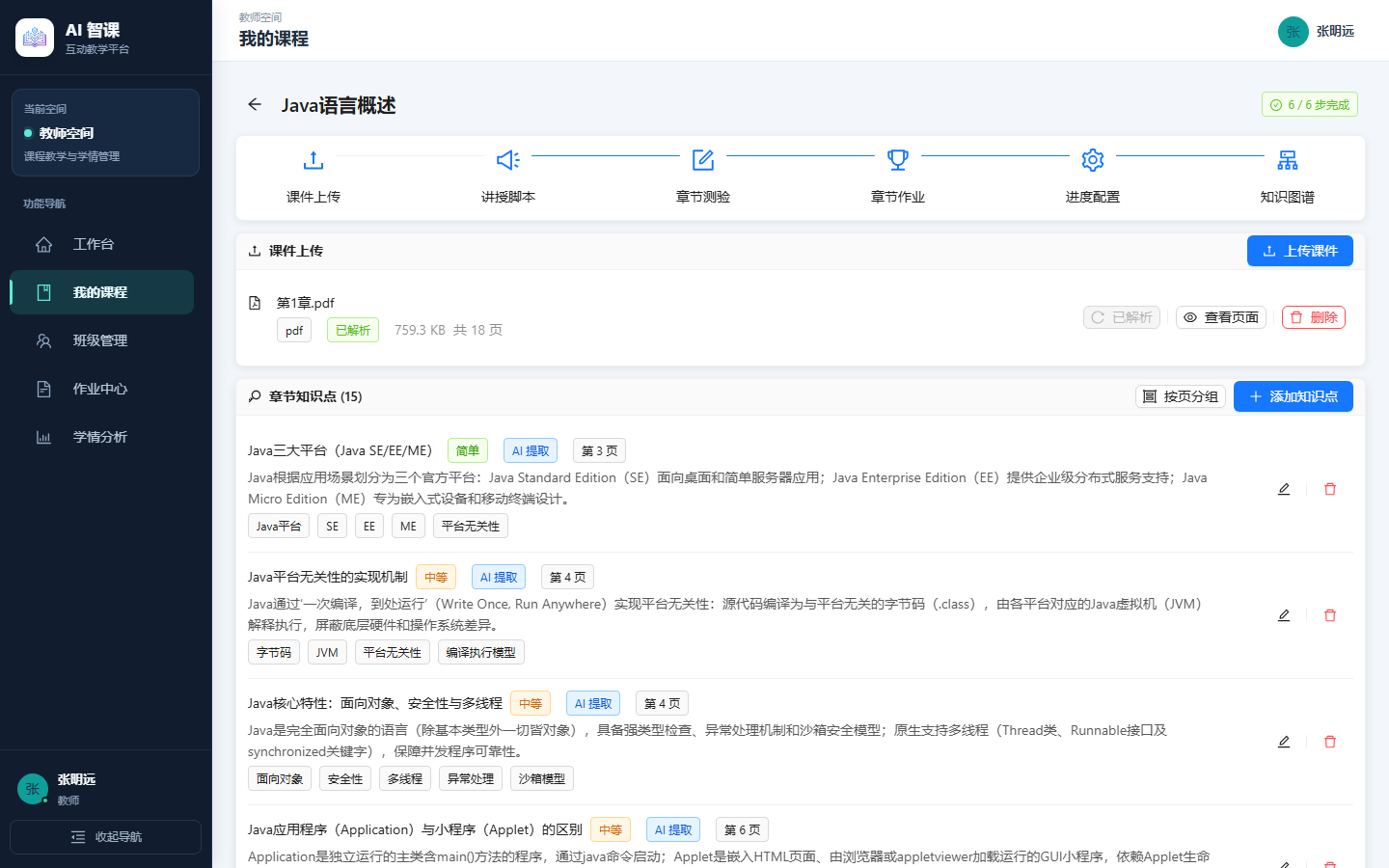Click the 第1章.pdf file icon
The width and height of the screenshot is (1389, 868).
click(255, 303)
